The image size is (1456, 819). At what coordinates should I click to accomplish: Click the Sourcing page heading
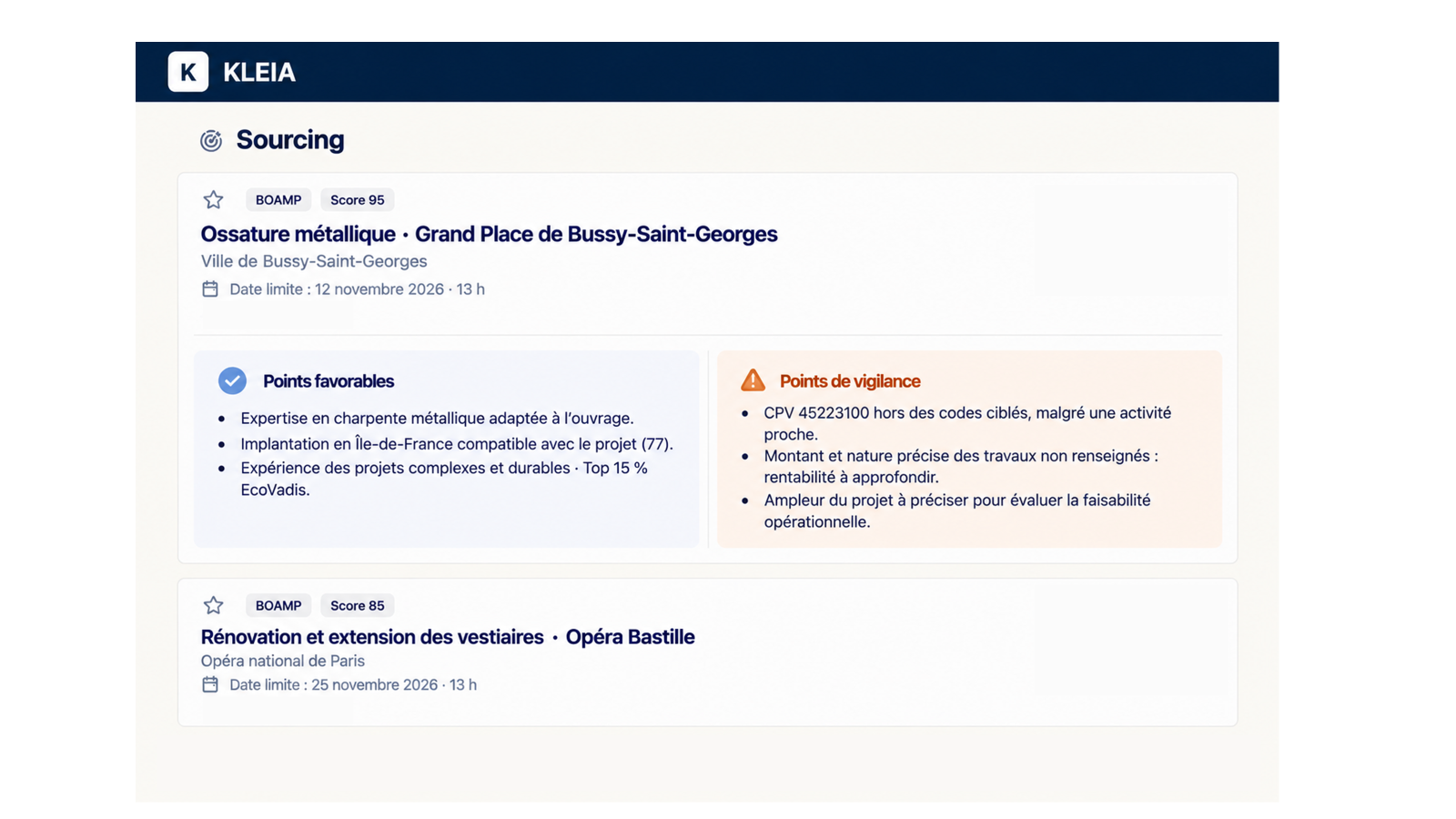290,139
